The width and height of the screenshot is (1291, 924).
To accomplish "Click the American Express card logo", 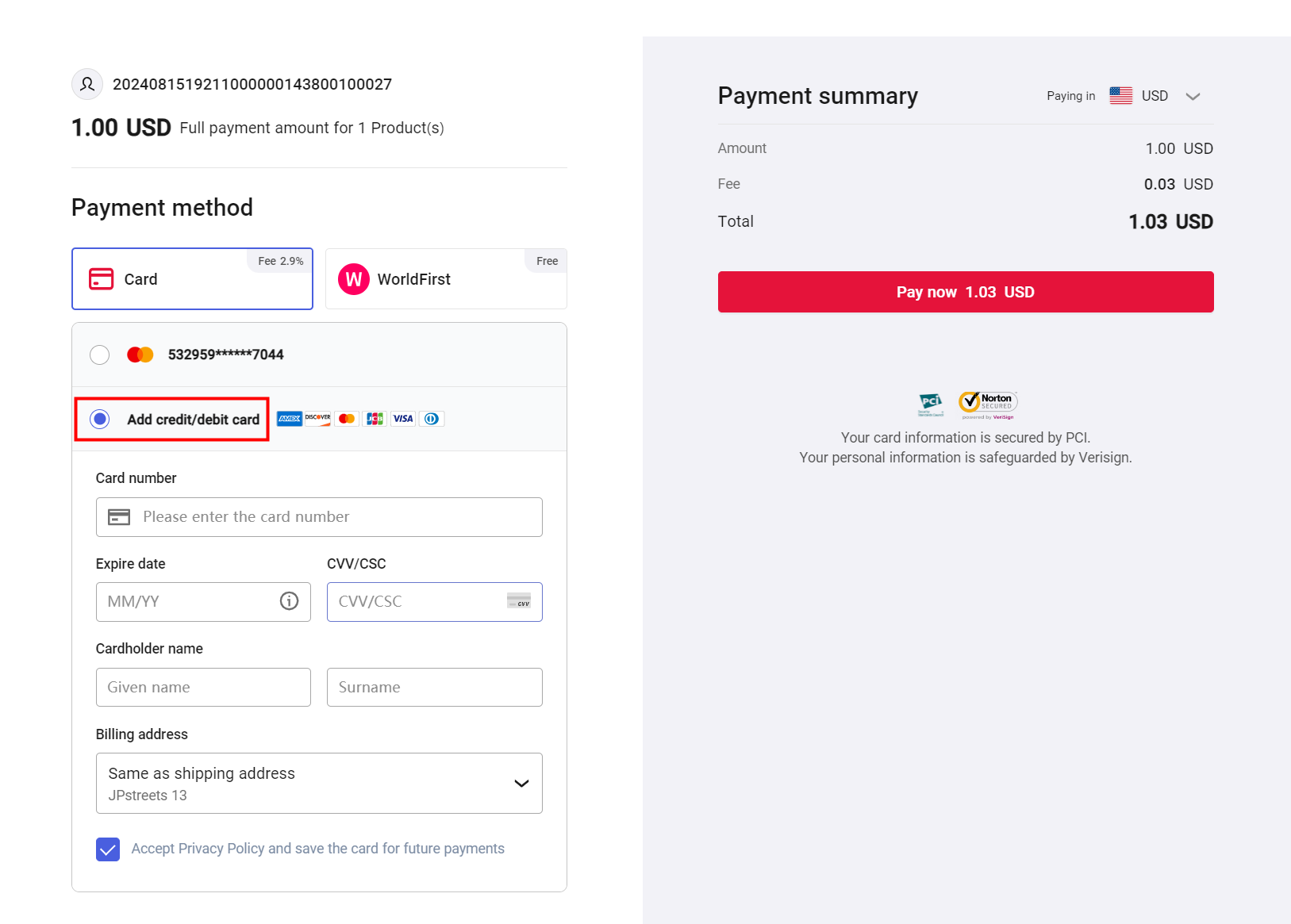I will 290,419.
